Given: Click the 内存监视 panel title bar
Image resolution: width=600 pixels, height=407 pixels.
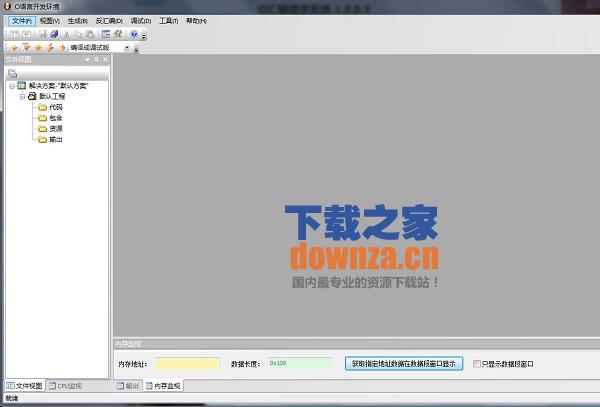Looking at the screenshot, I should [x=357, y=344].
